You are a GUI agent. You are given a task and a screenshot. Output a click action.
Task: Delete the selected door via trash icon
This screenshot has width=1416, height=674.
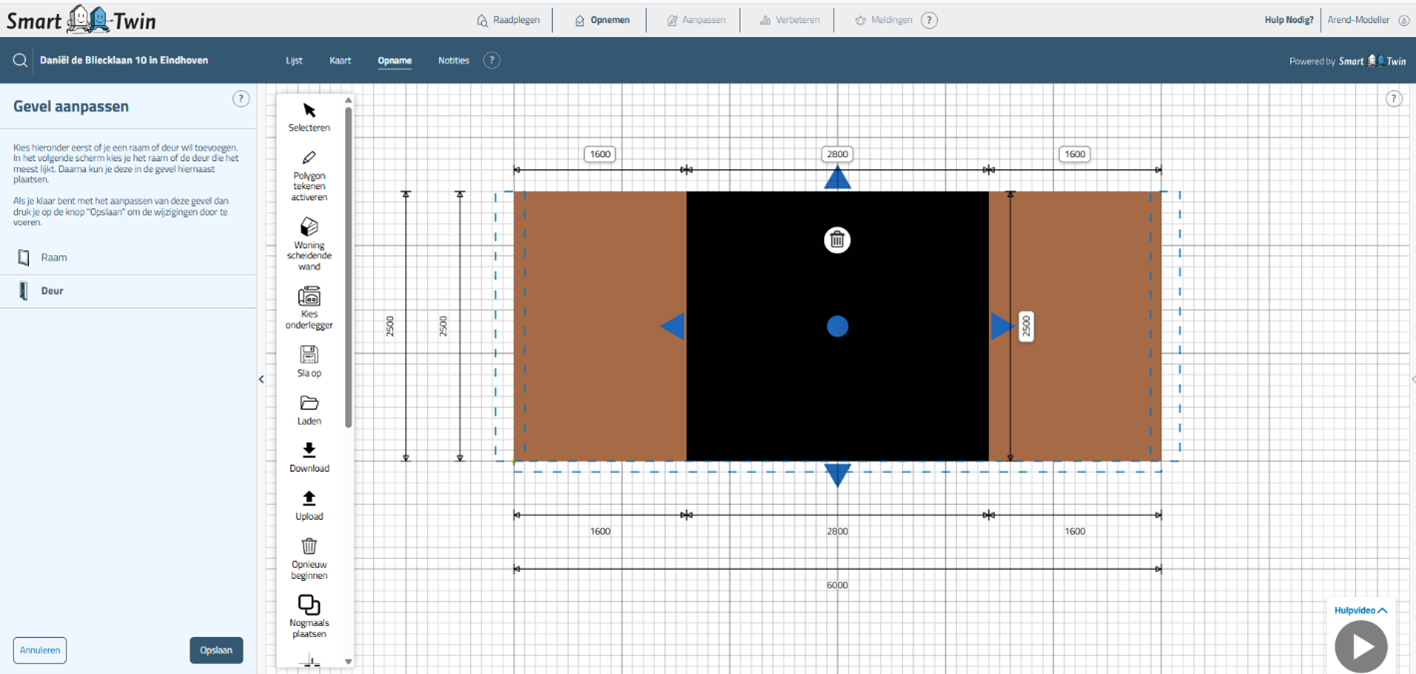pos(837,240)
